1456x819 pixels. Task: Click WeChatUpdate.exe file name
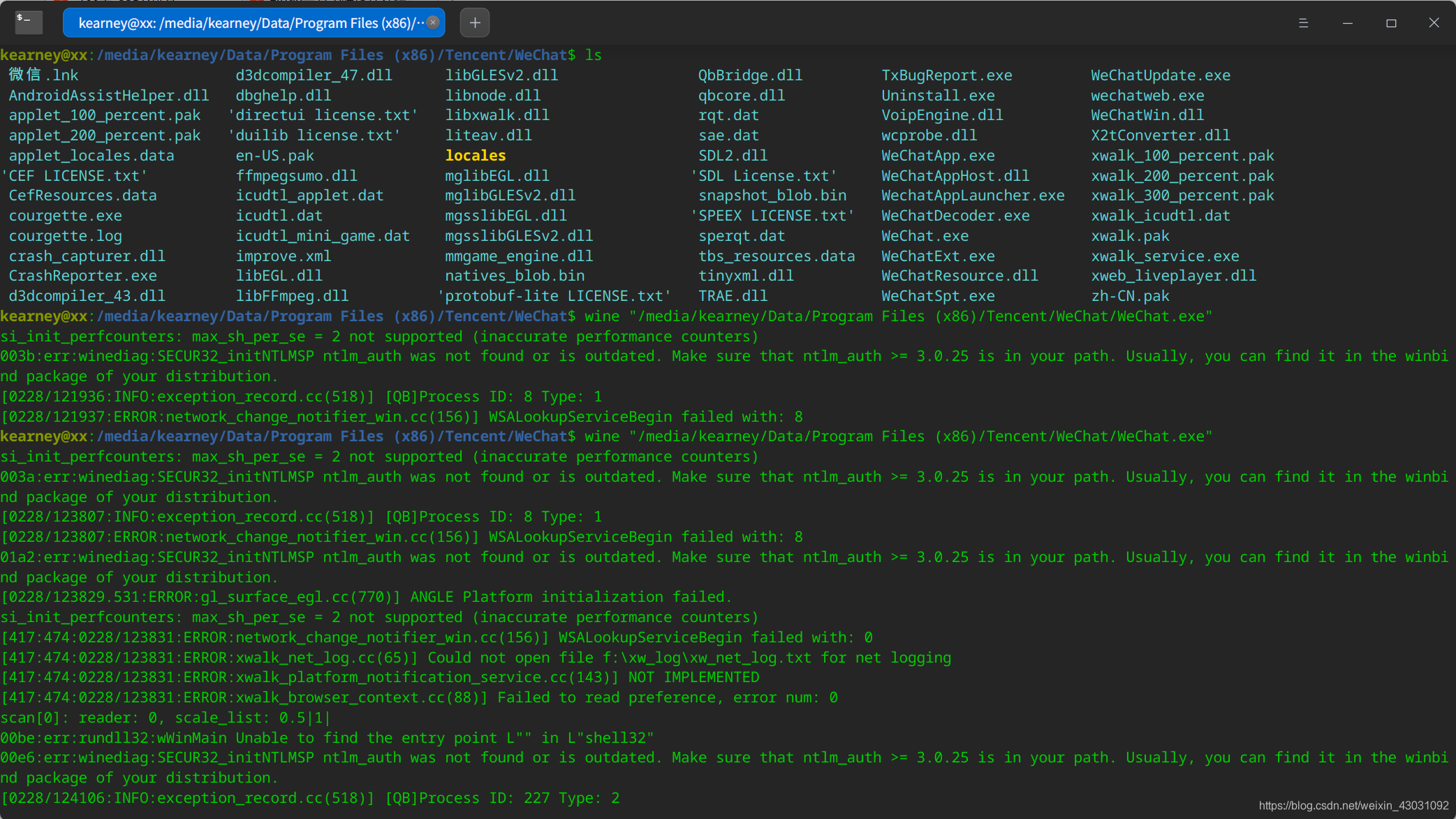(1161, 75)
